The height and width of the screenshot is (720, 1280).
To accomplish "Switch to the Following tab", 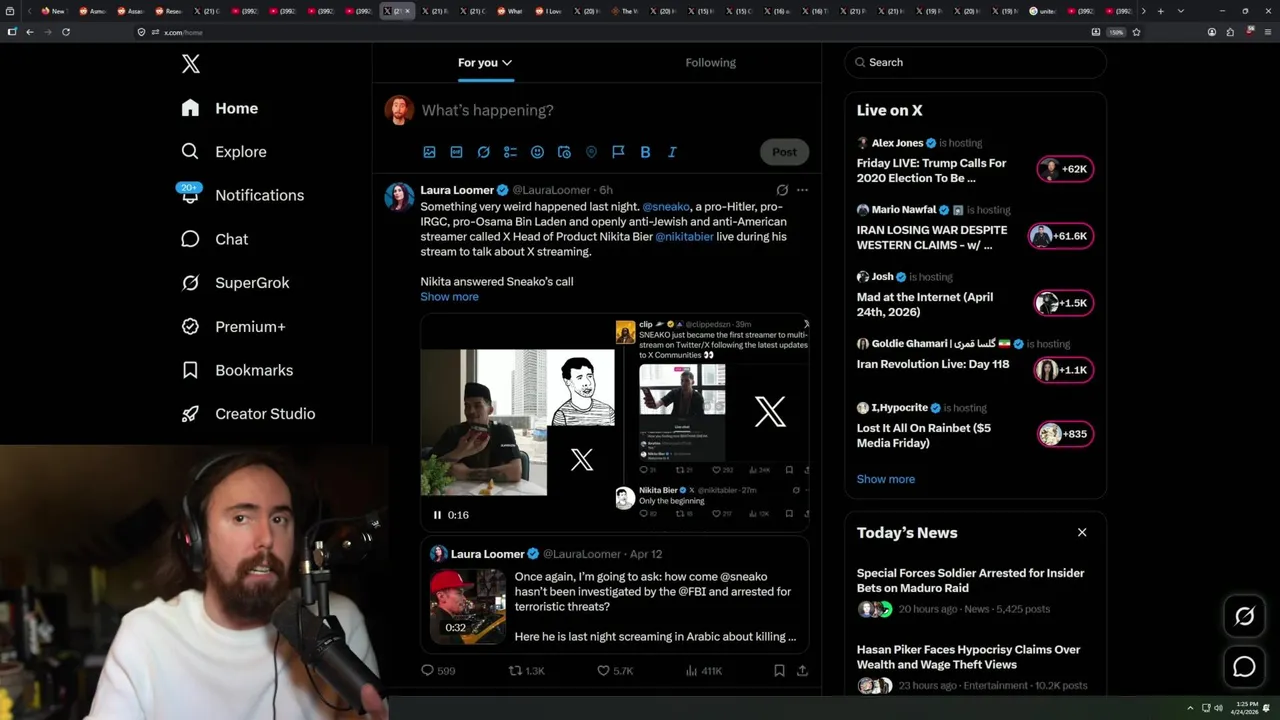I will (710, 63).
